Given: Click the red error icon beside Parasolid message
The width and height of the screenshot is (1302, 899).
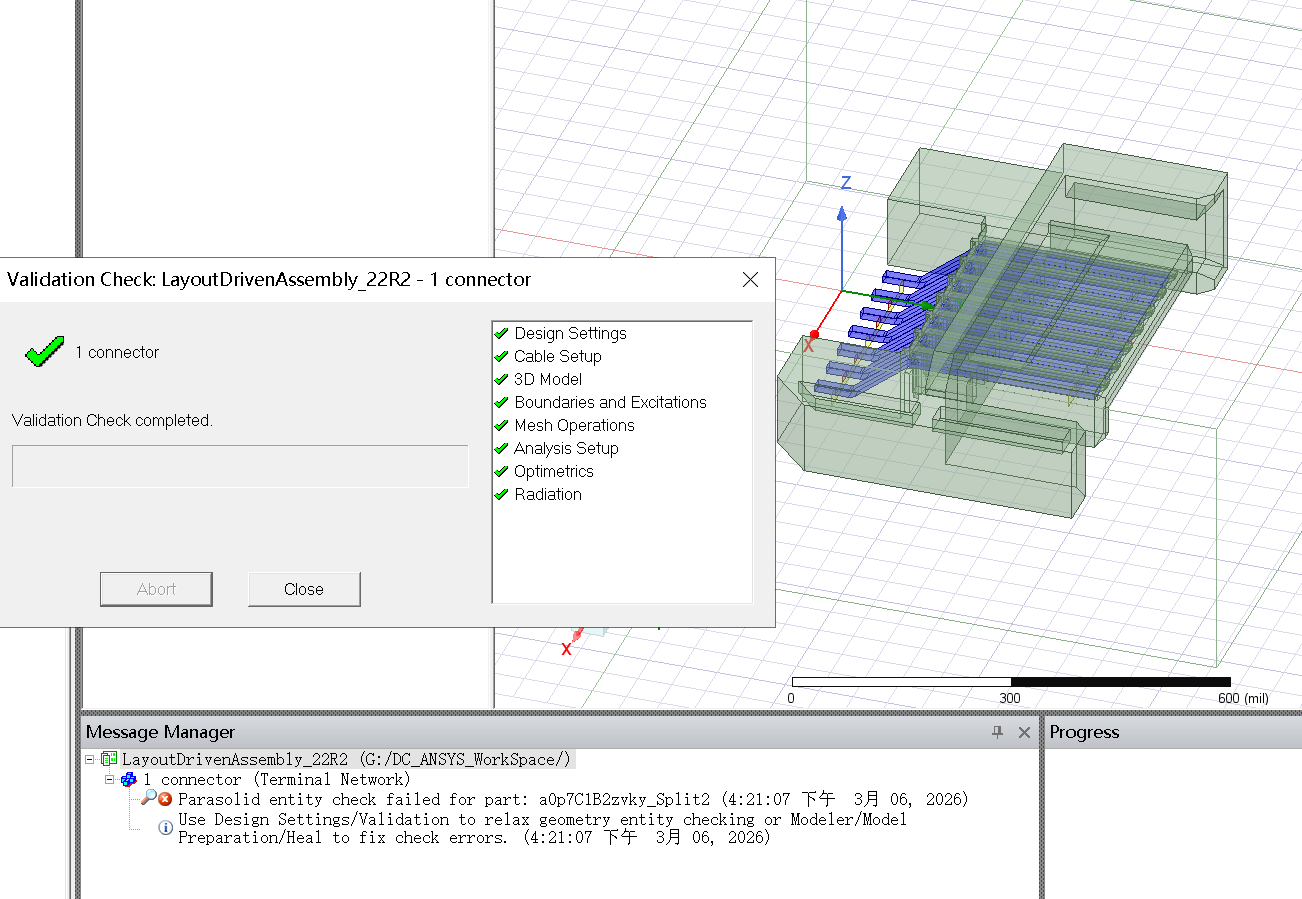Looking at the screenshot, I should point(166,799).
